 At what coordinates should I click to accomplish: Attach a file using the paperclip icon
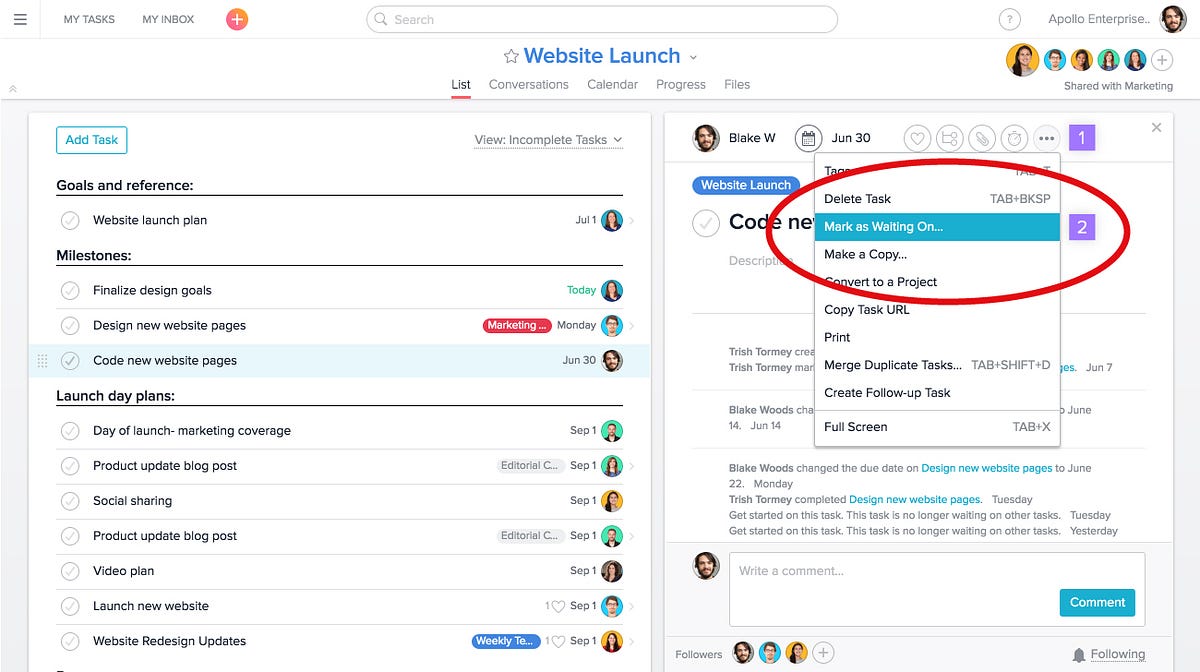coord(982,138)
